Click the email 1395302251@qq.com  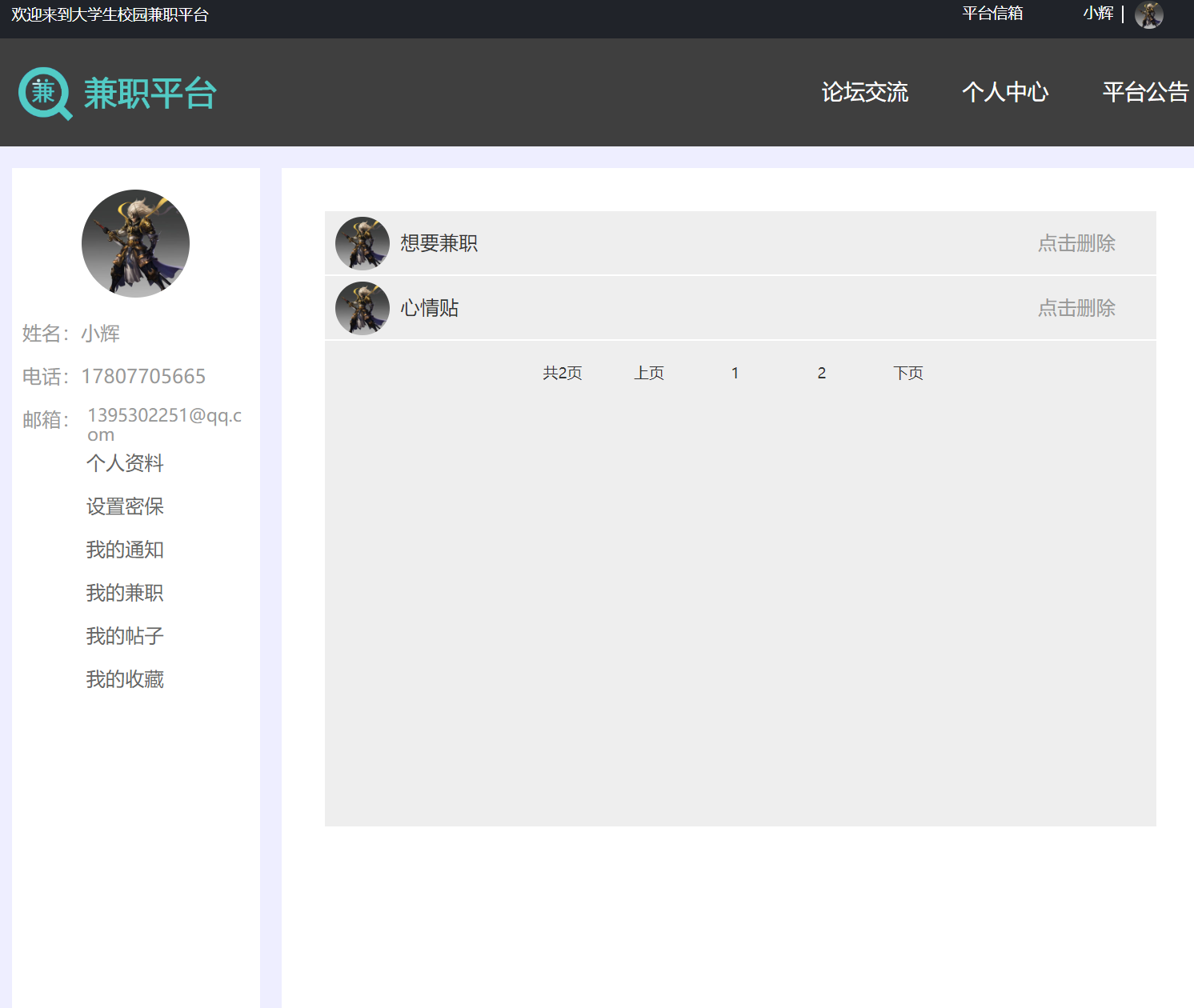tap(165, 425)
